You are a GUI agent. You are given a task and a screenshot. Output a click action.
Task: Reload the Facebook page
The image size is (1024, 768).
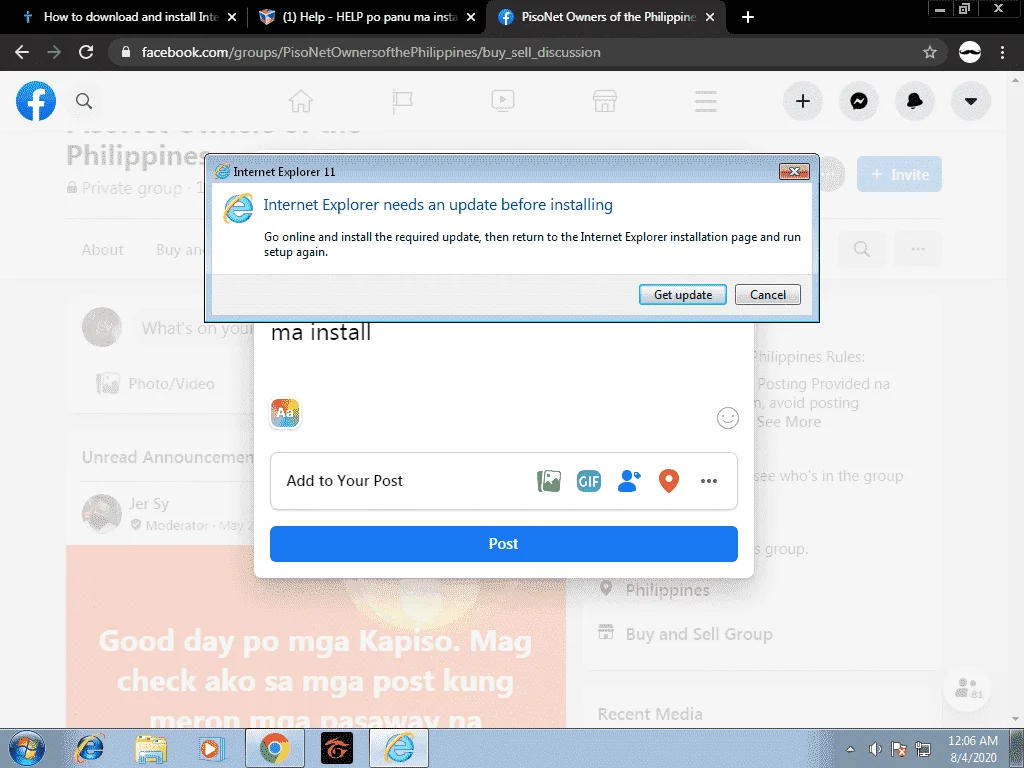(x=86, y=52)
